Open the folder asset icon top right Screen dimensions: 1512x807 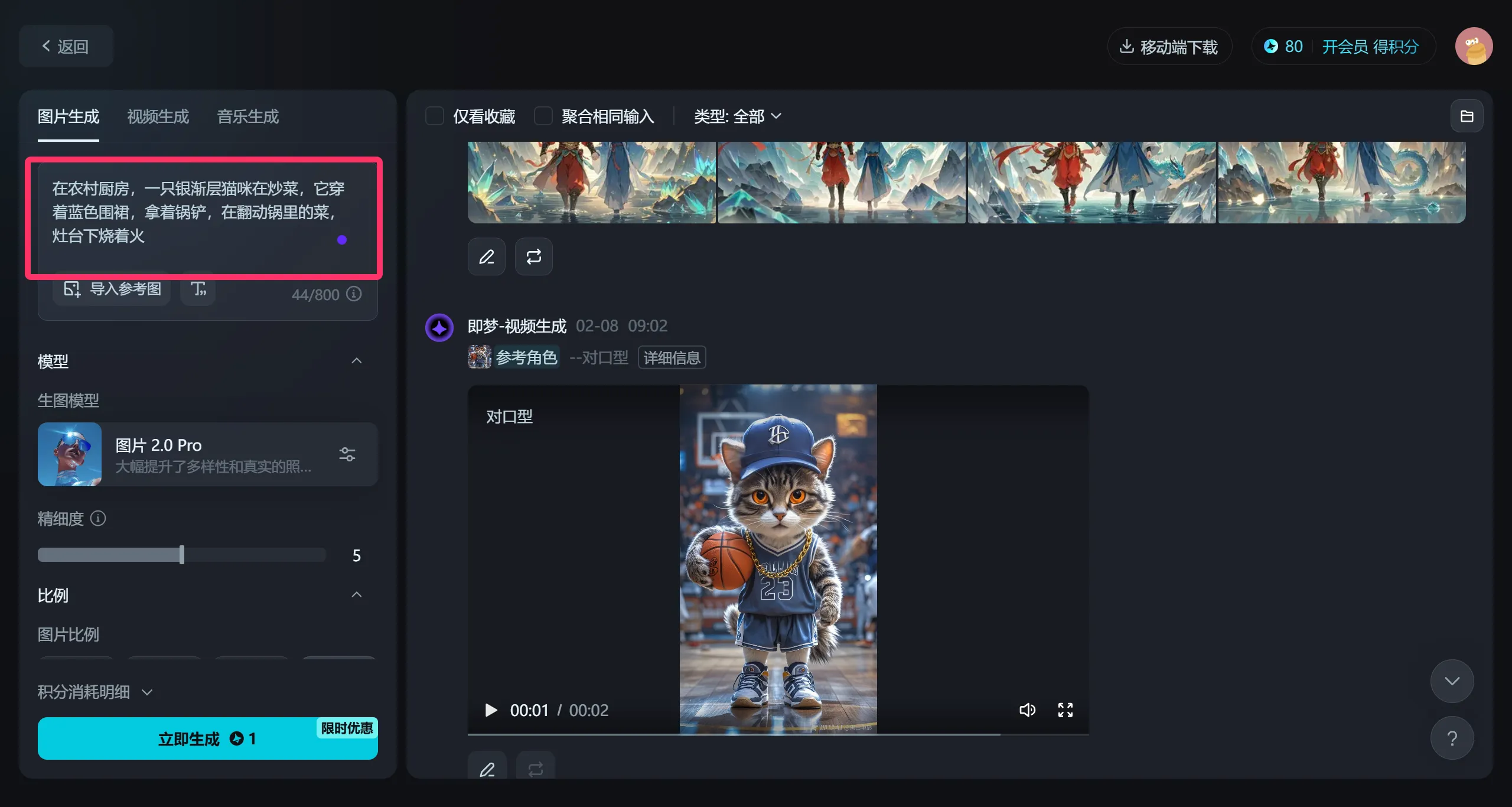click(1467, 116)
